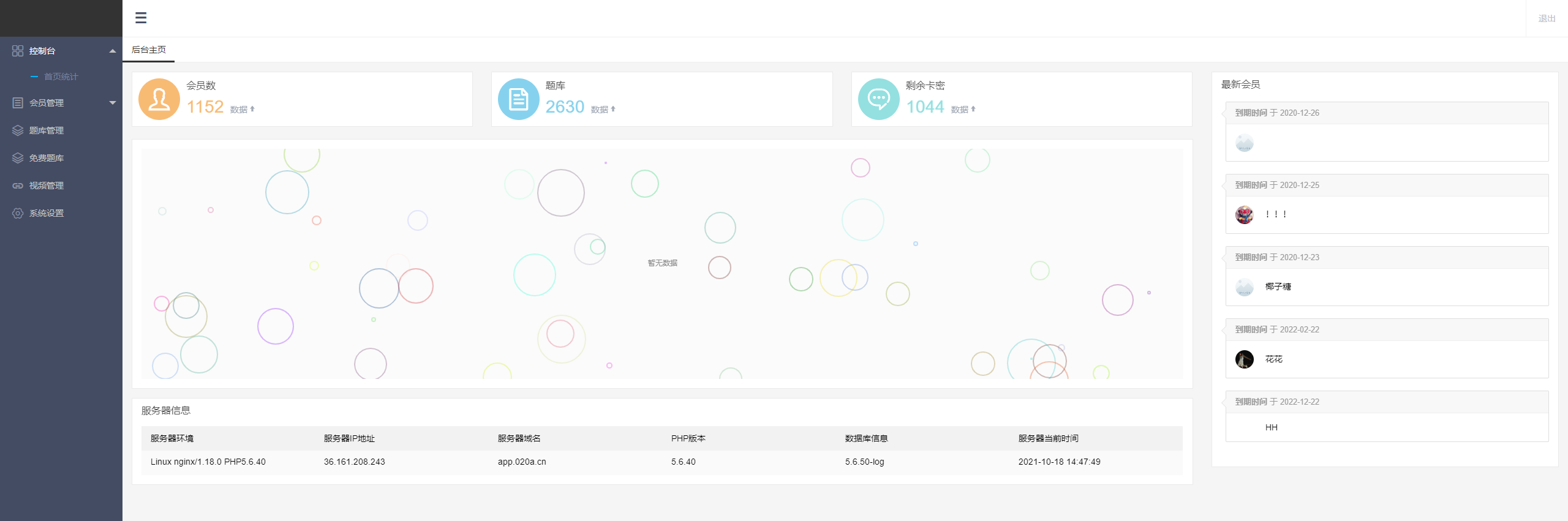Image resolution: width=1568 pixels, height=521 pixels.
Task: Collapse the 控制台 menu arrow
Action: [x=112, y=51]
